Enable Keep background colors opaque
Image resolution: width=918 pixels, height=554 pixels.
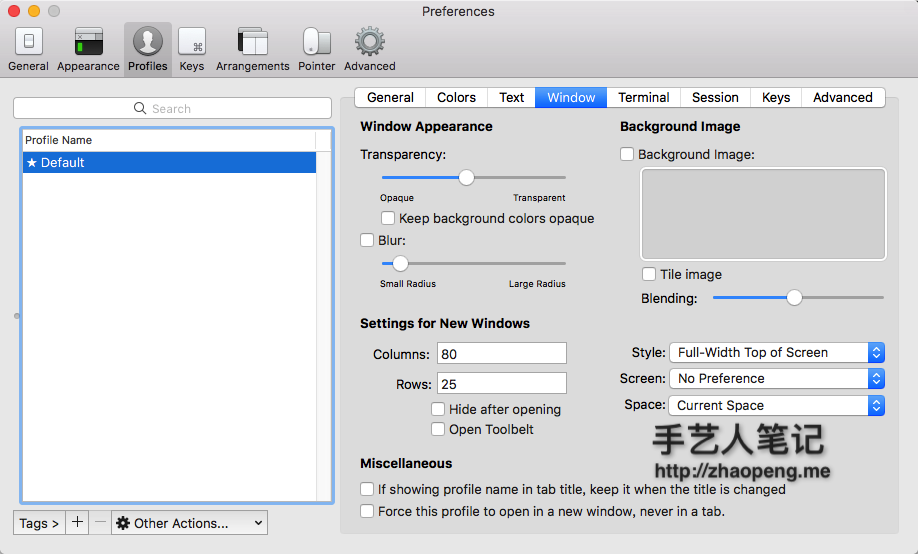click(388, 218)
